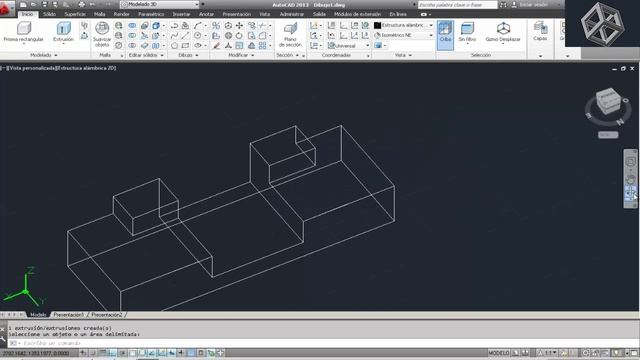Click the ViewCube in the viewport
The image size is (640, 360).
click(608, 100)
